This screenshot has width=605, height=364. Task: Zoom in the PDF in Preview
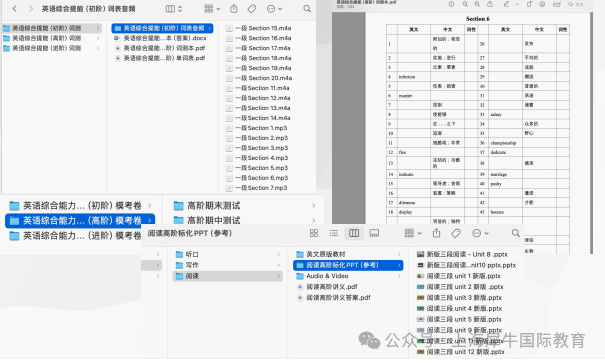coord(477,4)
